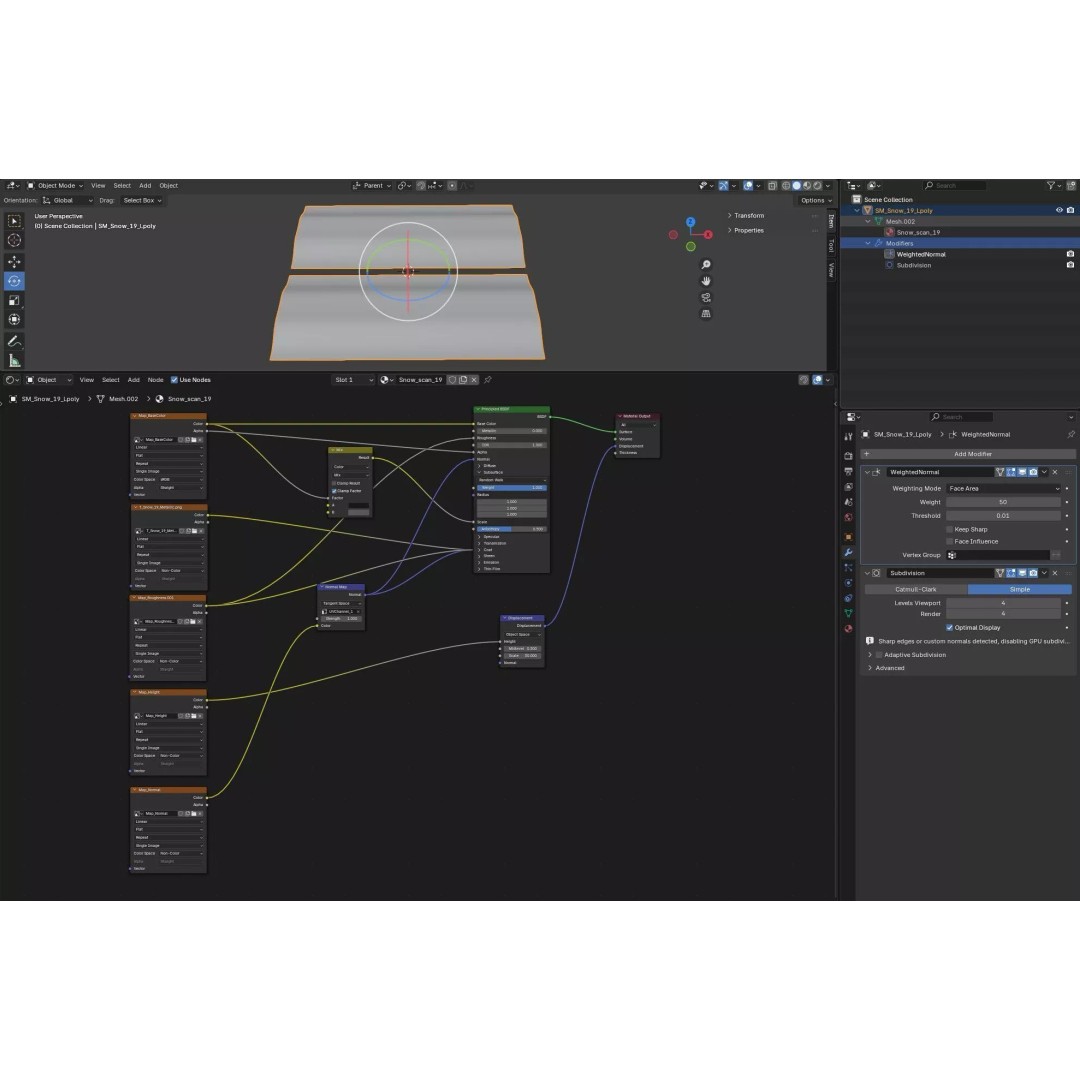Image resolution: width=1080 pixels, height=1080 pixels.
Task: Select the Measure tool
Action: 14,360
